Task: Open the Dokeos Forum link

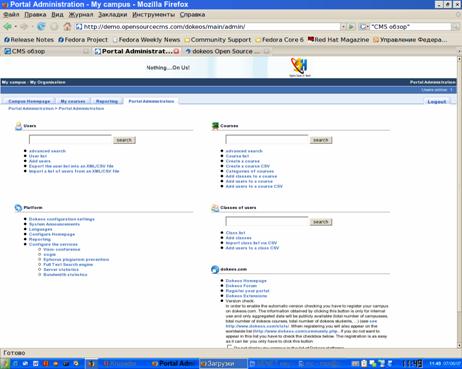Action: pyautogui.click(x=241, y=286)
